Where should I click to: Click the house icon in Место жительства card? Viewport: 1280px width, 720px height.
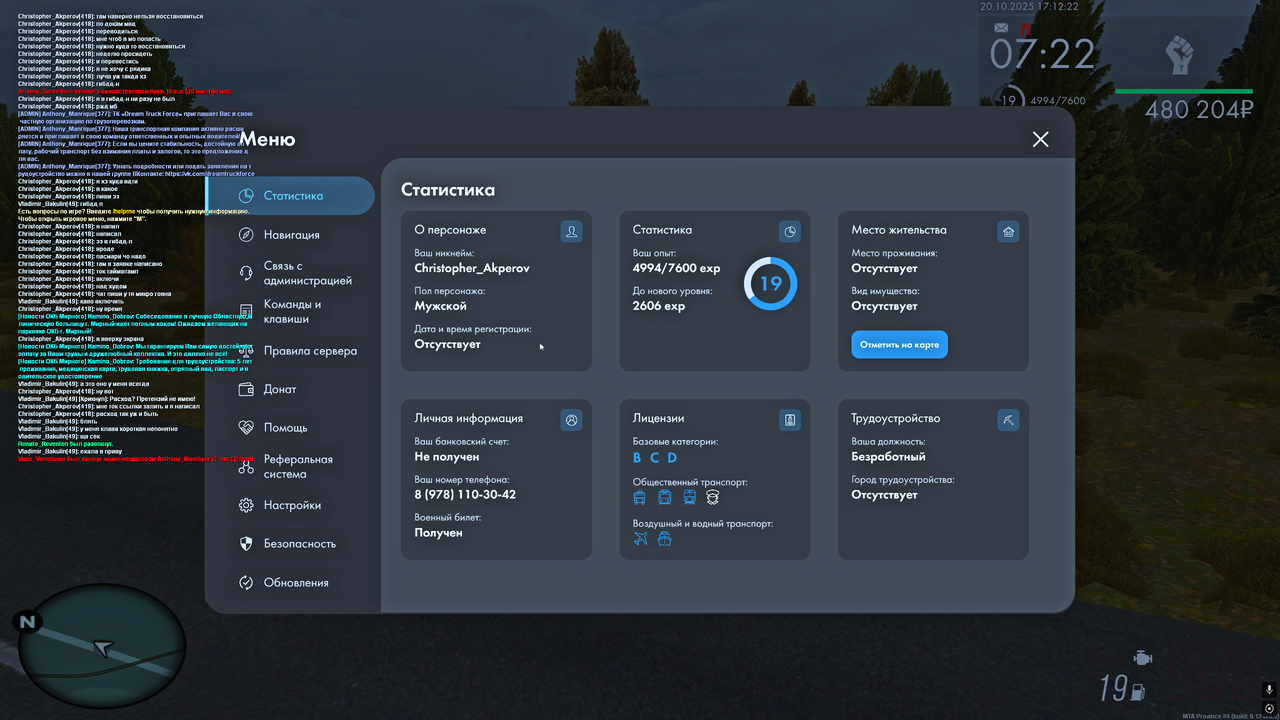(x=1008, y=231)
